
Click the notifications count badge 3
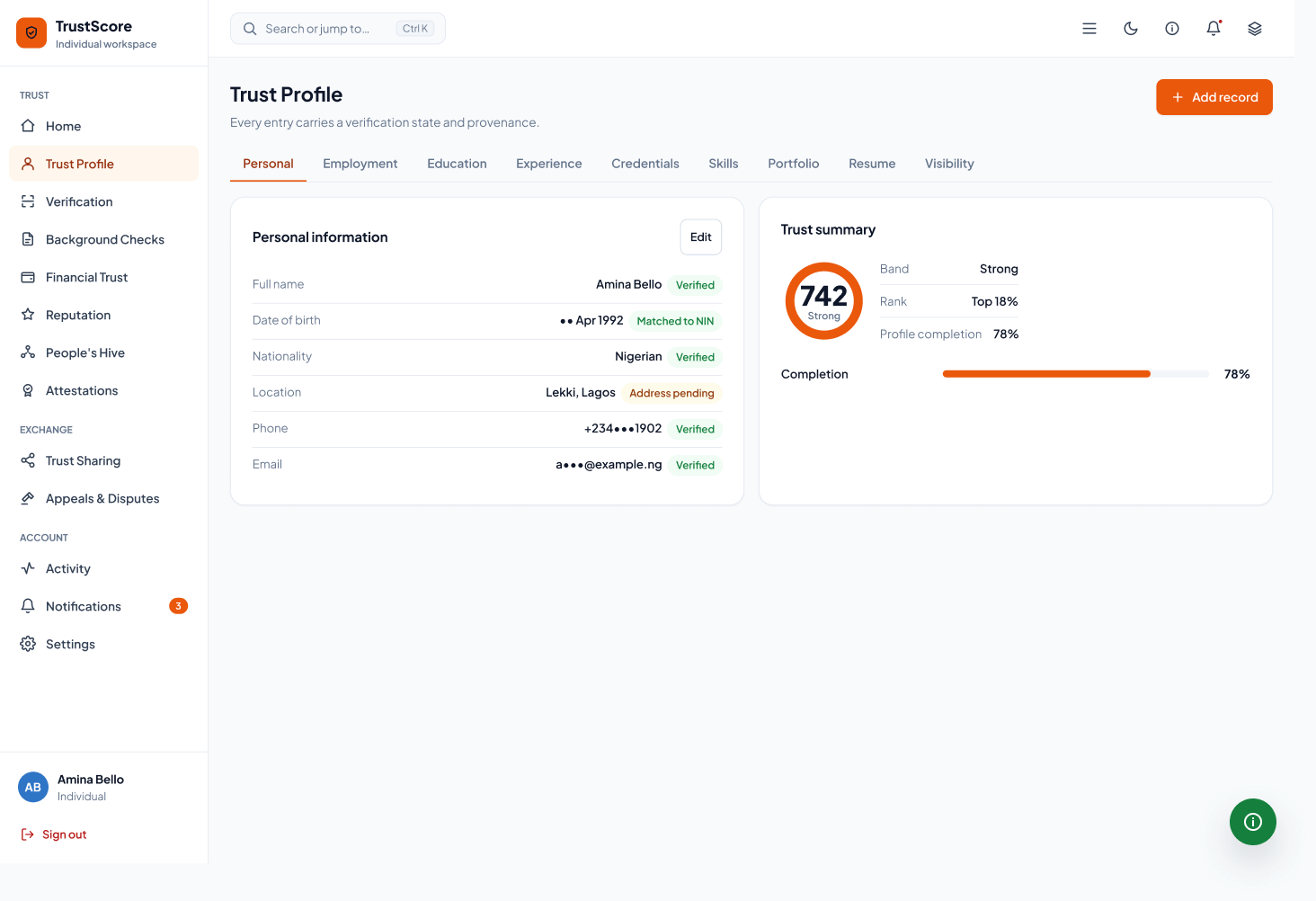point(178,606)
